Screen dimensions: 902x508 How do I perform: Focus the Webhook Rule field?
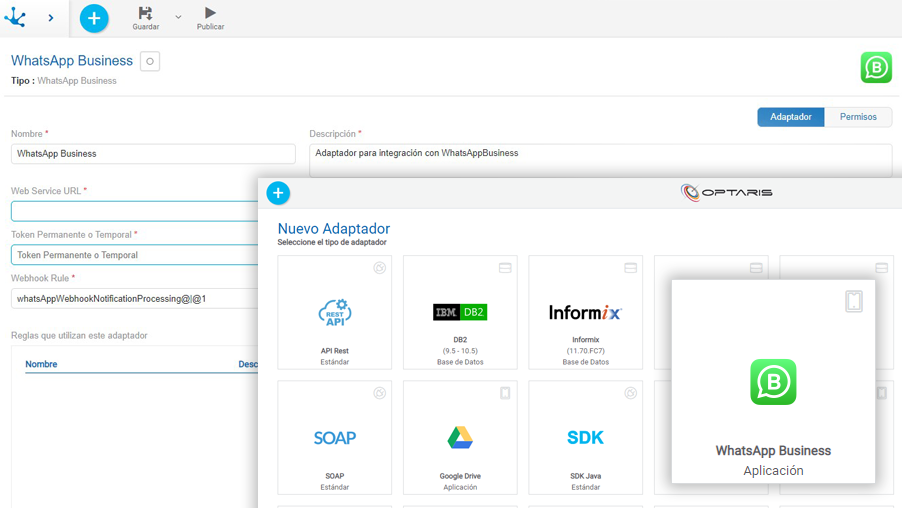pyautogui.click(x=135, y=299)
